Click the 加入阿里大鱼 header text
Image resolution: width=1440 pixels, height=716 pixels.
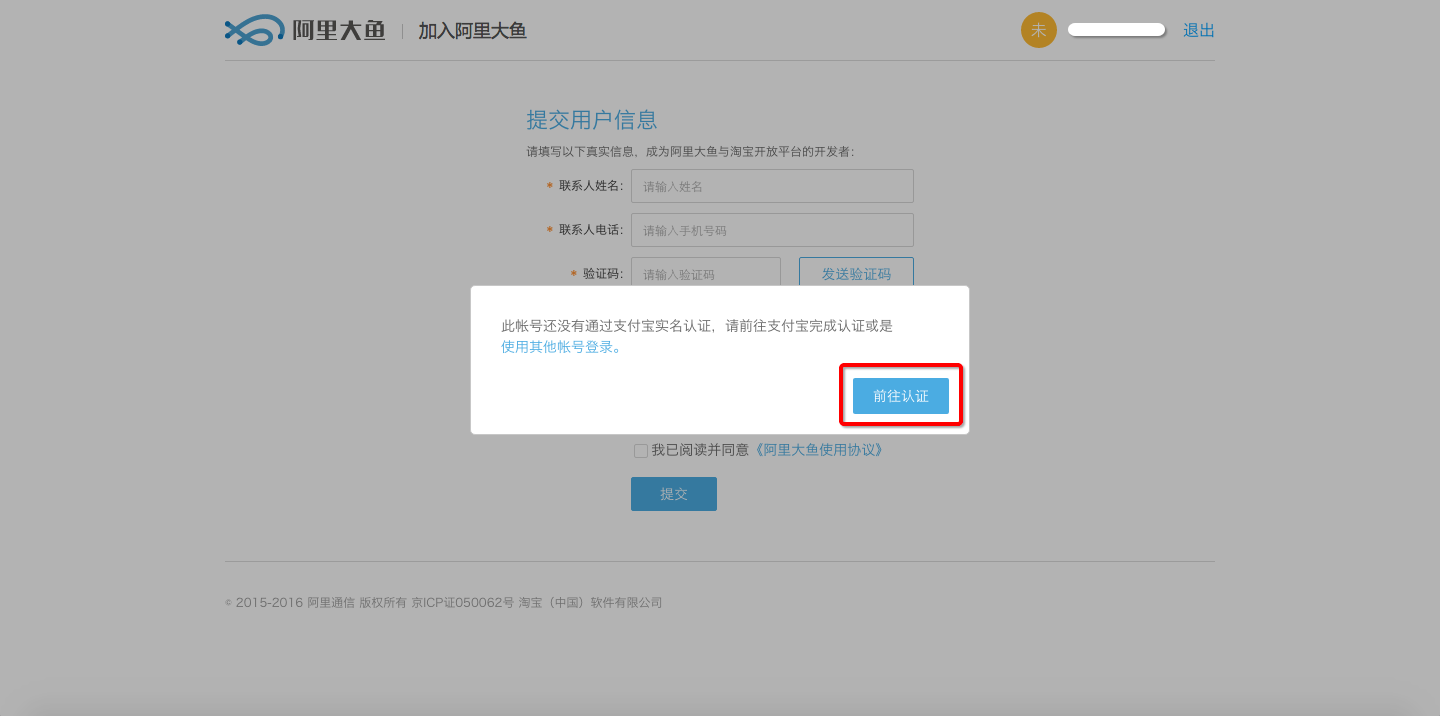point(472,31)
